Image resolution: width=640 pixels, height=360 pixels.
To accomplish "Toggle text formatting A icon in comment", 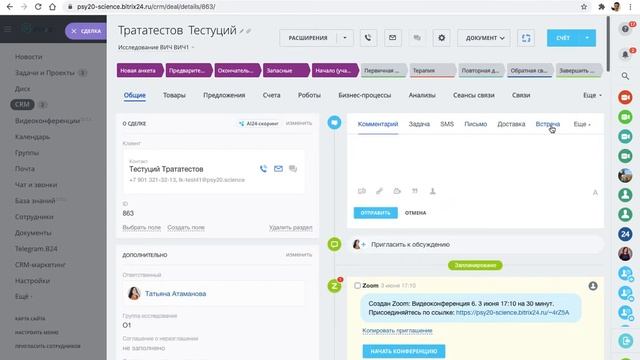I will pos(595,193).
